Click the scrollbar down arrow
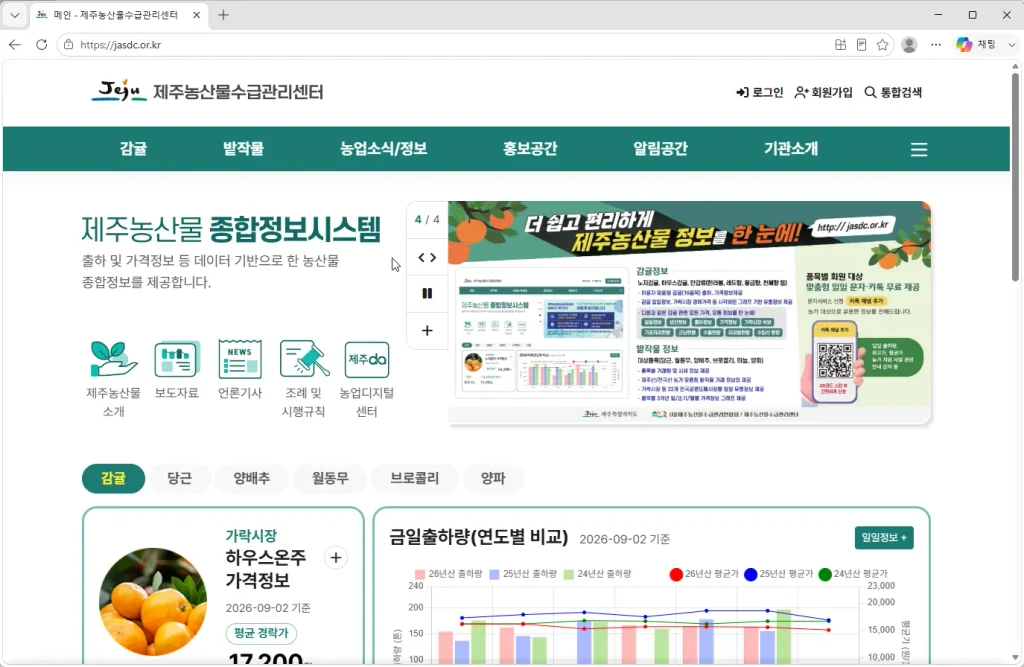The image size is (1024, 667). coord(1016,657)
